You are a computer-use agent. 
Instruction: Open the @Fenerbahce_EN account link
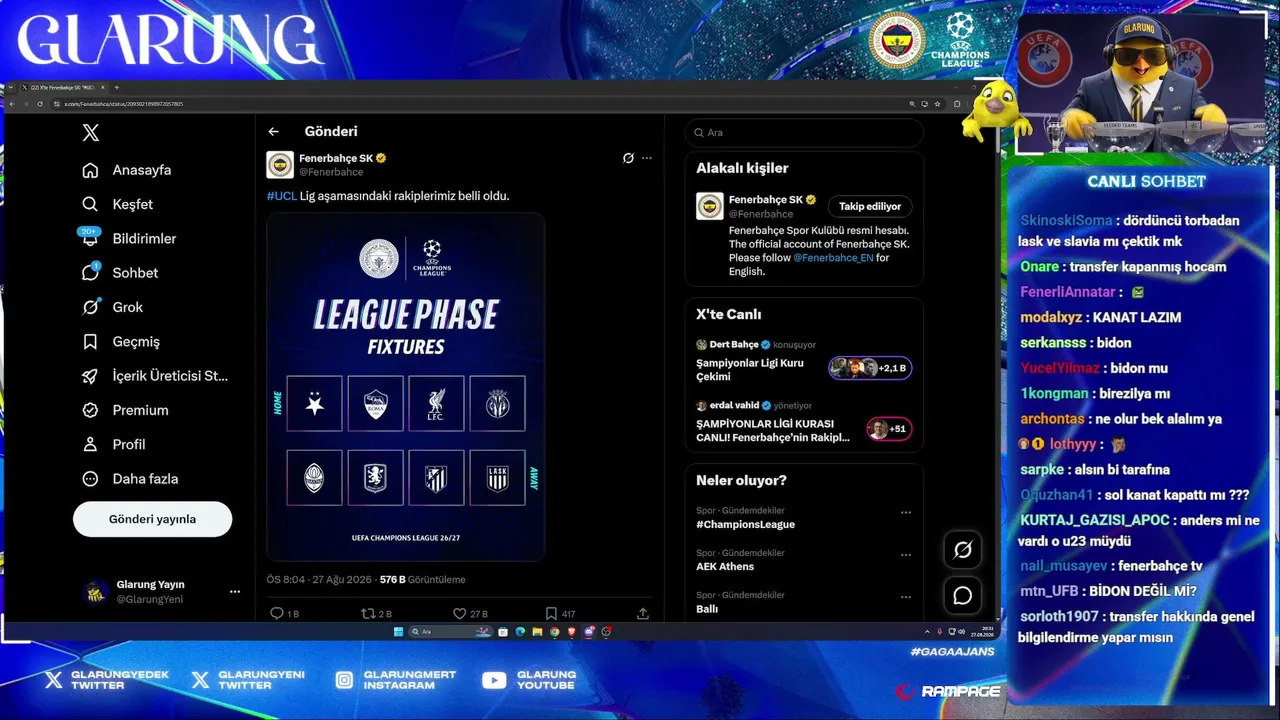pyautogui.click(x=833, y=257)
